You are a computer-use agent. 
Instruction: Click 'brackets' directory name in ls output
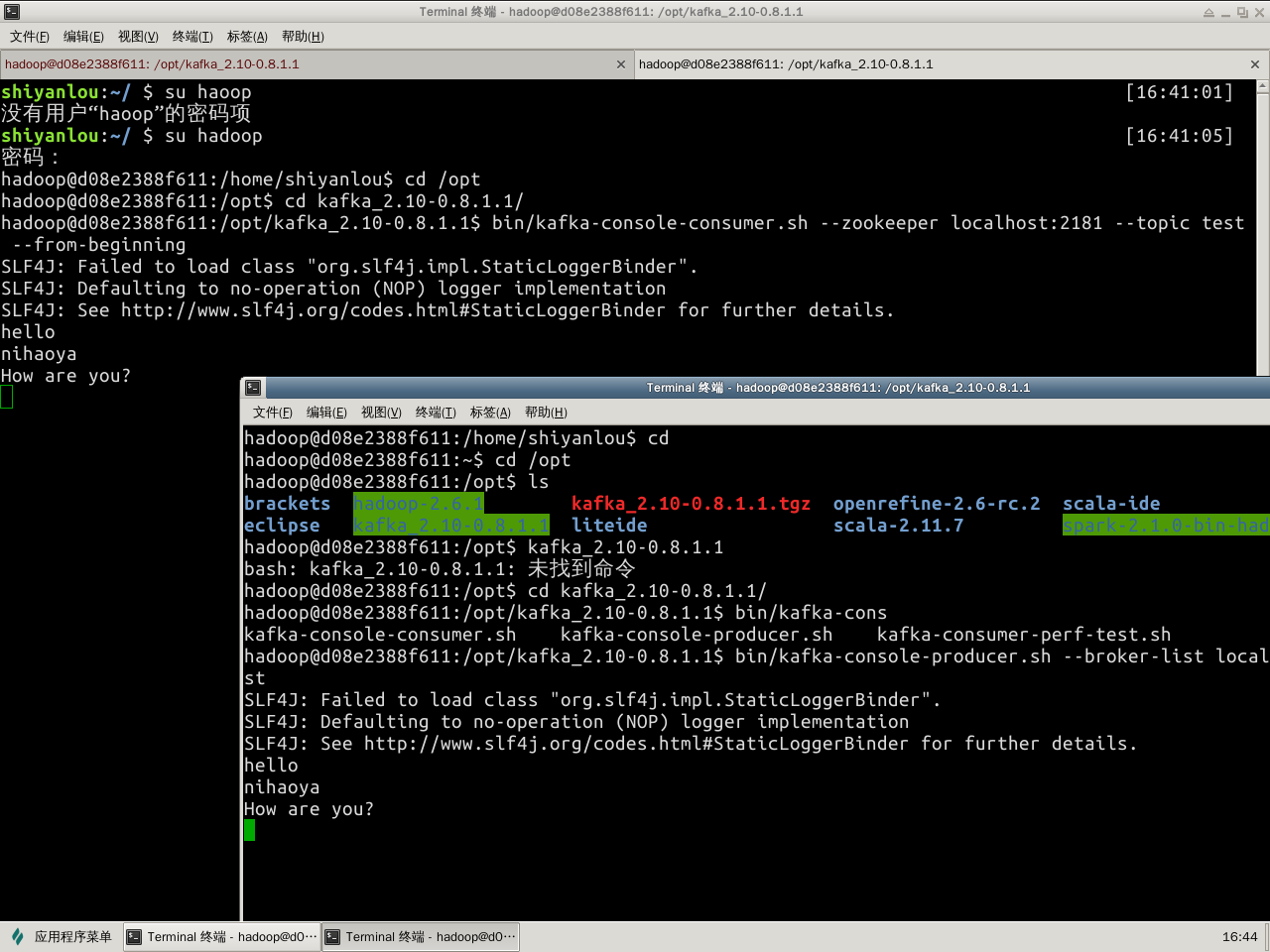point(287,504)
